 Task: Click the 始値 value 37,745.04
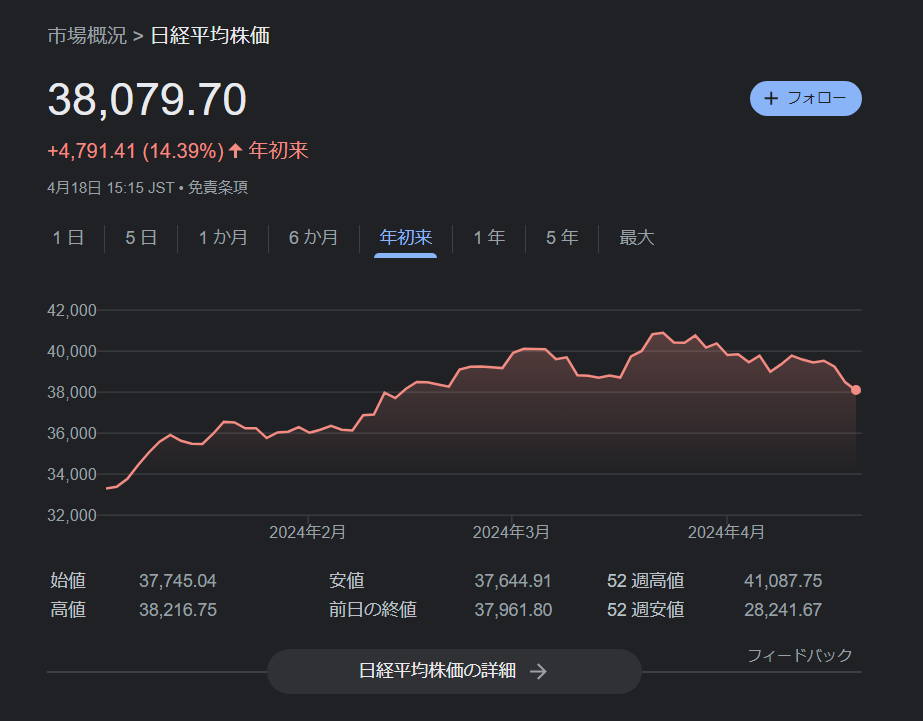pyautogui.click(x=178, y=581)
